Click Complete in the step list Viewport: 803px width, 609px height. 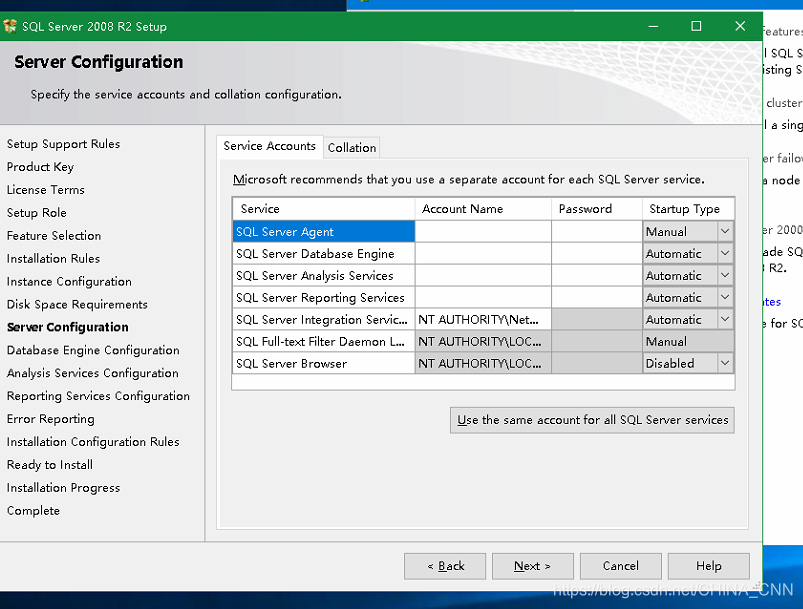(x=33, y=511)
